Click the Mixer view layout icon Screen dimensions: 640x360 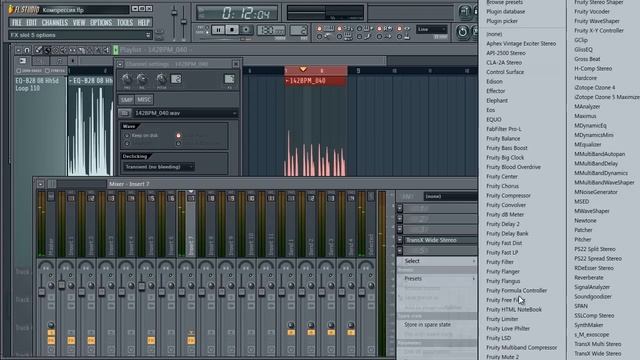pyautogui.click(x=52, y=184)
